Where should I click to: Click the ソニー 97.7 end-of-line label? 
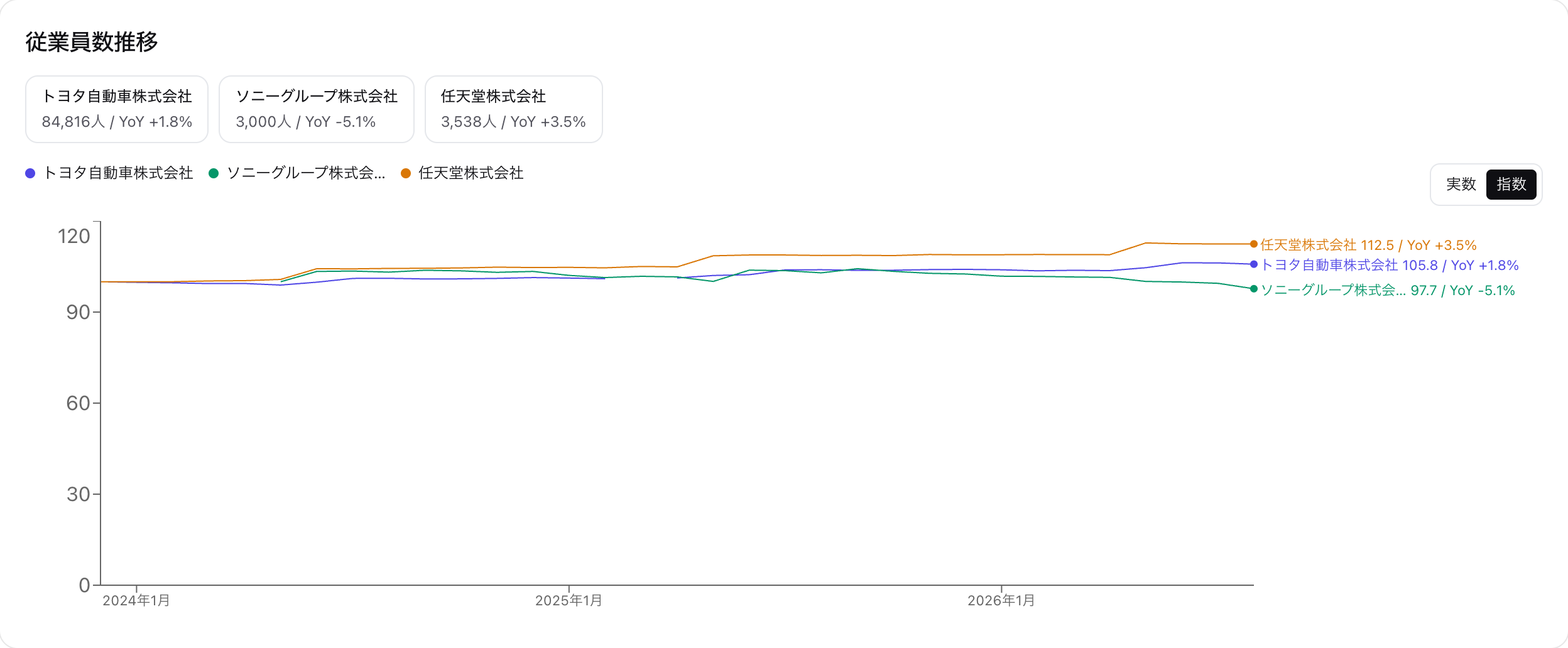[x=1388, y=291]
